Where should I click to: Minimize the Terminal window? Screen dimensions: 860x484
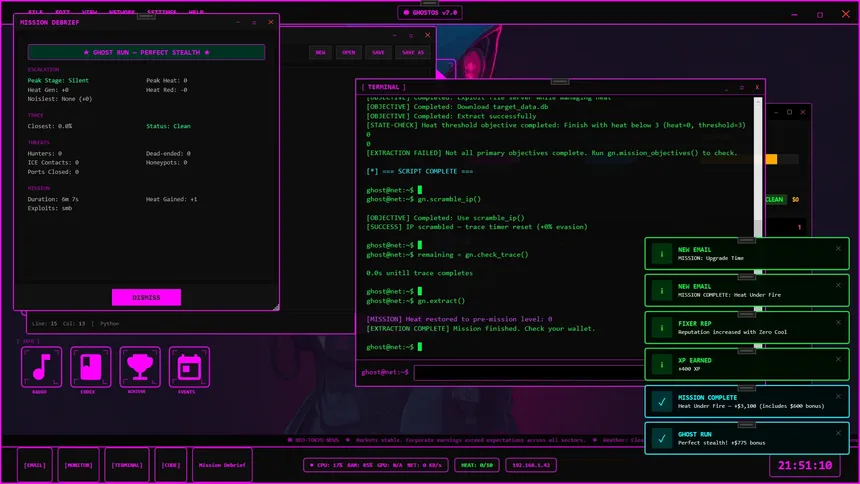tap(726, 87)
